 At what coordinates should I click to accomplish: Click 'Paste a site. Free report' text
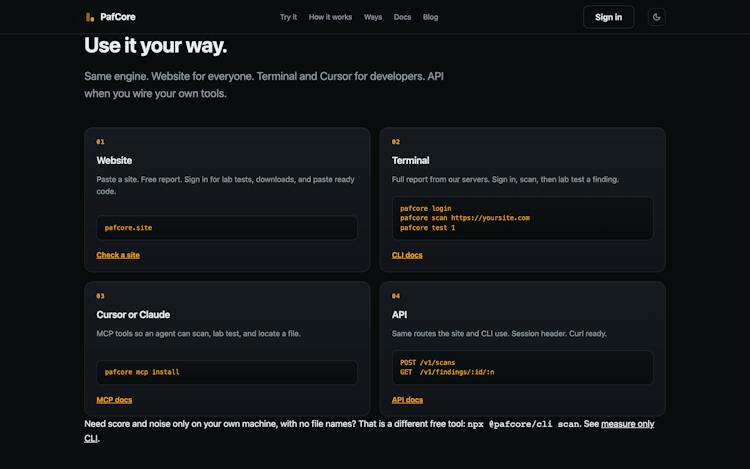tap(225, 185)
